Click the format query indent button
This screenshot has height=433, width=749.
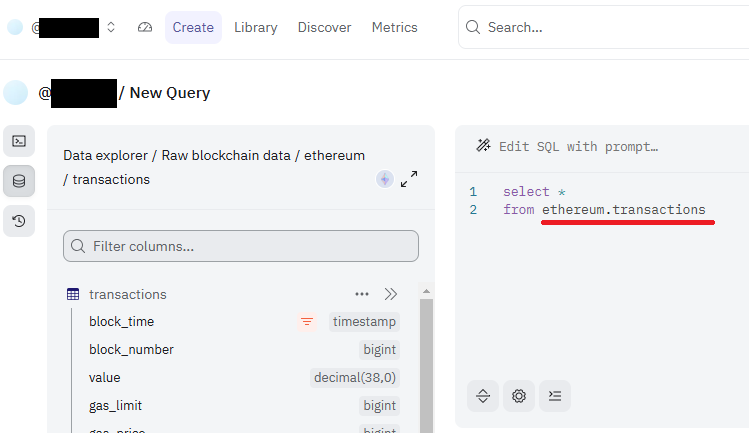coord(555,396)
